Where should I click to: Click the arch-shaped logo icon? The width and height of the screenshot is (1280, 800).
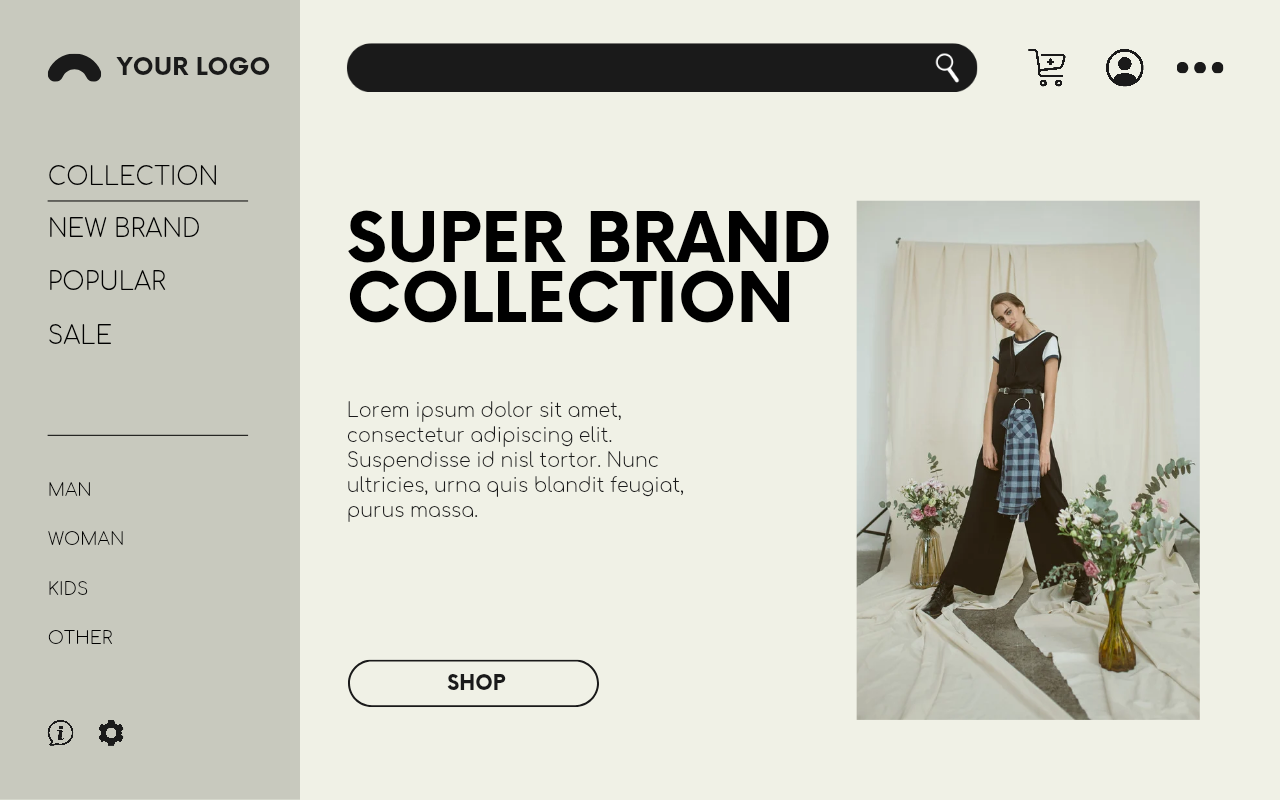[x=74, y=68]
